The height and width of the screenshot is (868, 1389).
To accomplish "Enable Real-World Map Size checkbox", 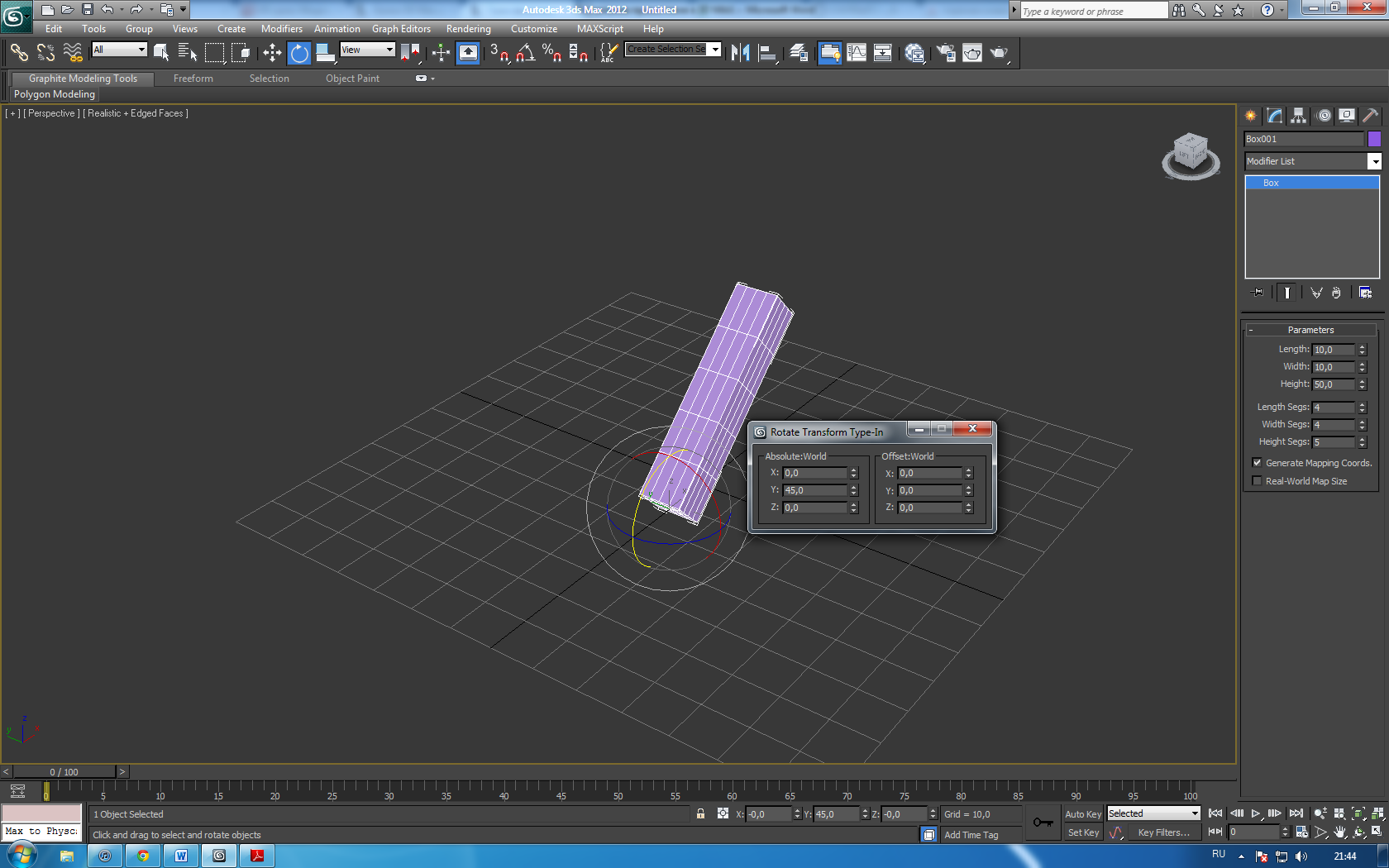I will click(1257, 481).
